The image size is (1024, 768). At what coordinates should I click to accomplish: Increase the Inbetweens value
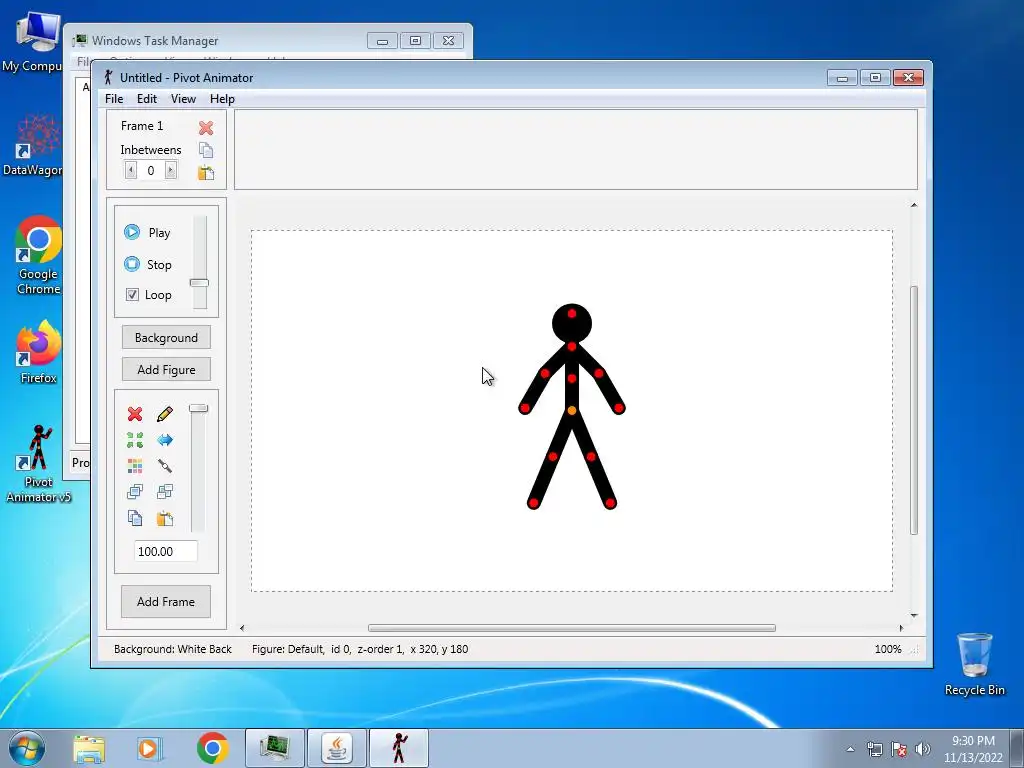(170, 170)
